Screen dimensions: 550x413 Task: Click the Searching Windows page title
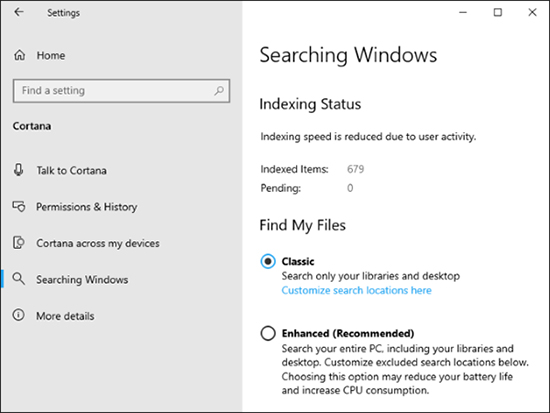(348, 55)
